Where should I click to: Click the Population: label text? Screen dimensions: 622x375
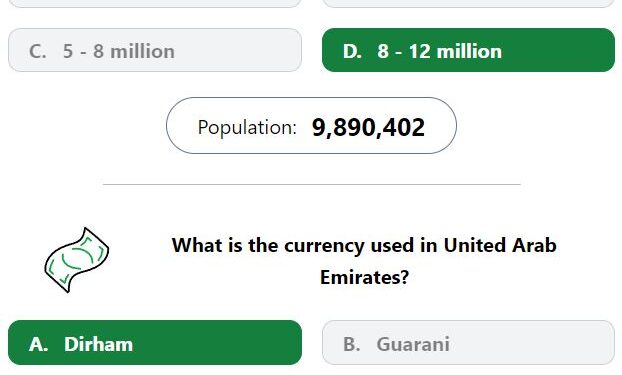tap(247, 127)
